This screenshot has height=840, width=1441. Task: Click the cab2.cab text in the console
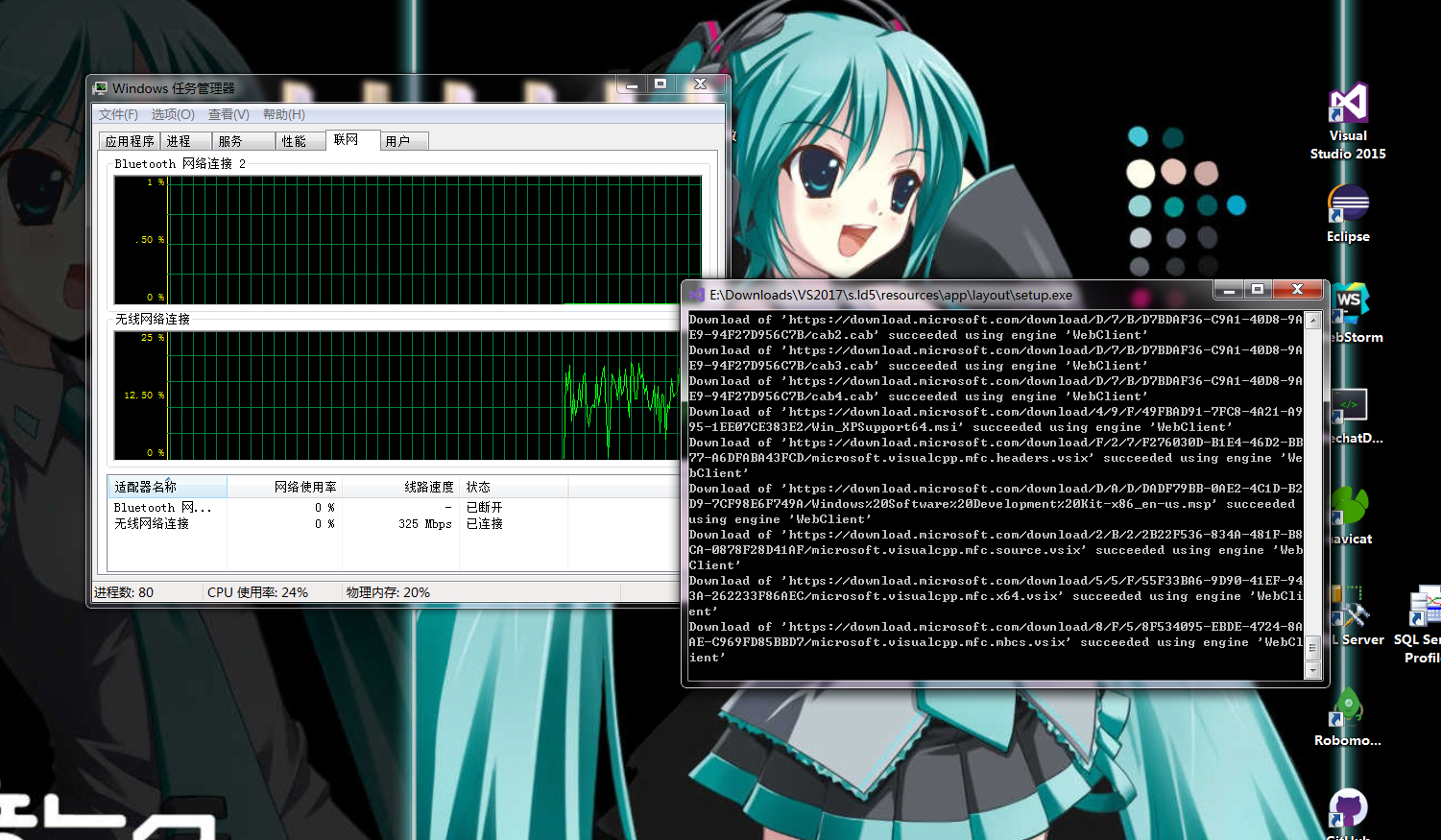click(842, 335)
